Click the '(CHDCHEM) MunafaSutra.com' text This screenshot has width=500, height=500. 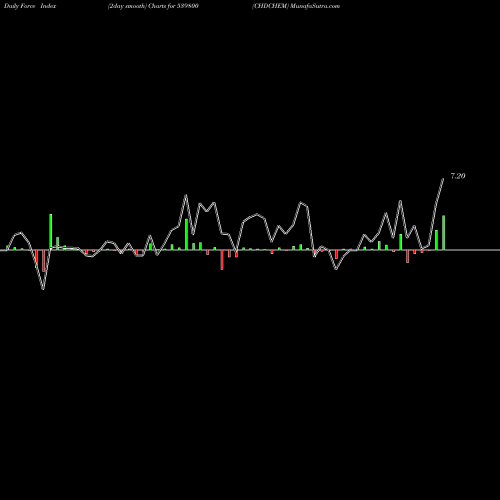[296, 6]
